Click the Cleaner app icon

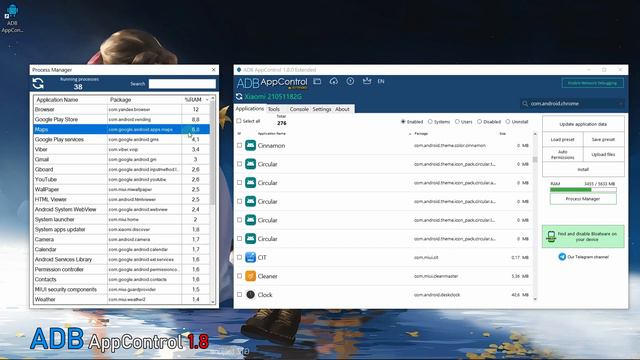(x=250, y=276)
